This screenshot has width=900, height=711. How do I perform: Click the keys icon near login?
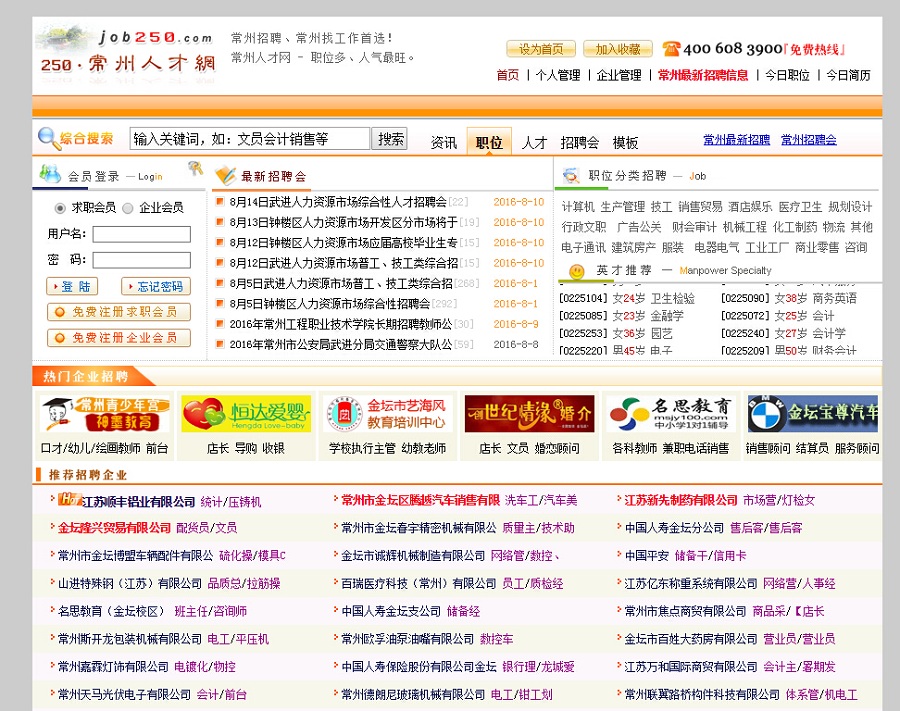coord(195,168)
